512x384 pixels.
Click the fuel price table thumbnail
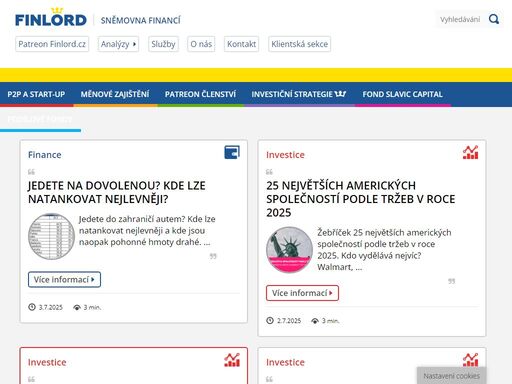tap(52, 236)
